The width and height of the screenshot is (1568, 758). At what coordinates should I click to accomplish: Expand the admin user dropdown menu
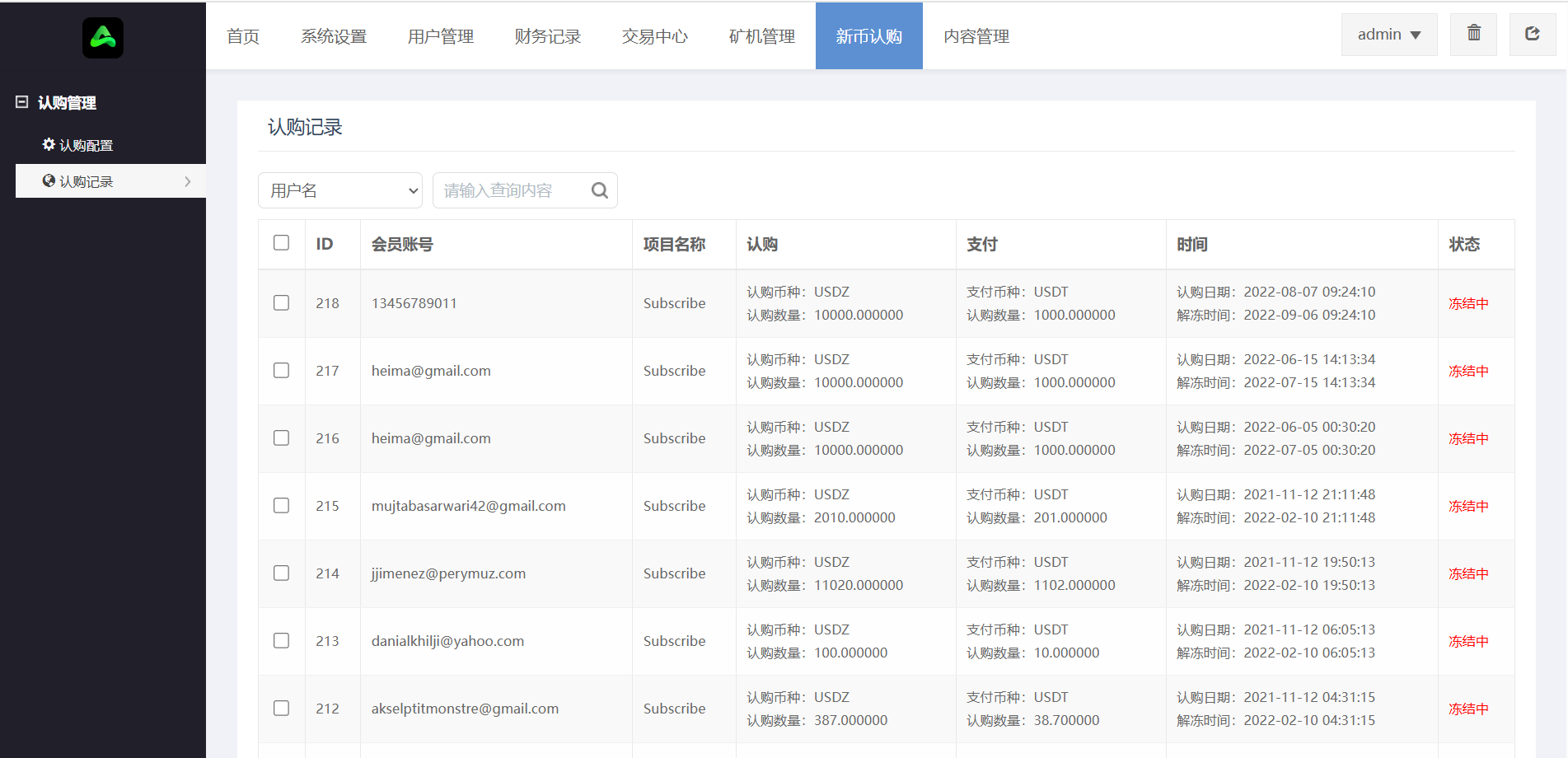tap(1388, 35)
